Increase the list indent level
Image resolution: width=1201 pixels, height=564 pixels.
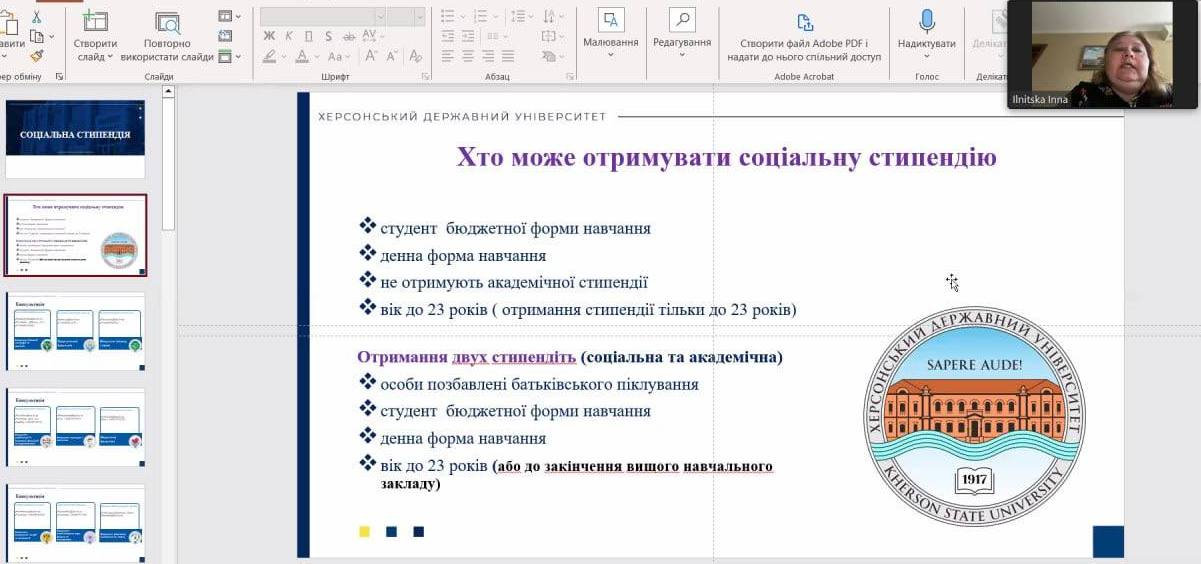pos(470,37)
